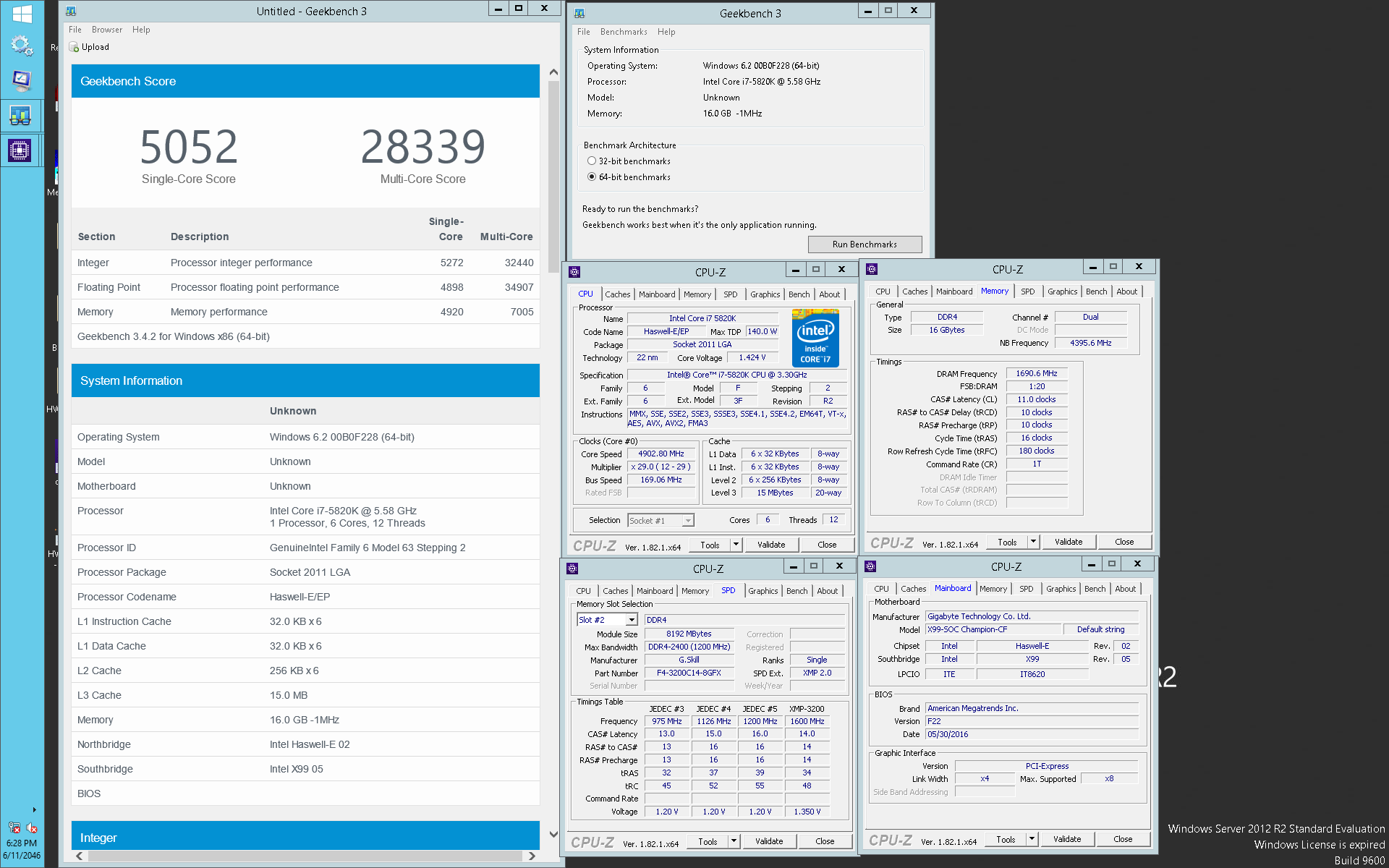The image size is (1389, 868).
Task: Click title icon of CPU-Z window showing CPU tab
Action: (x=574, y=272)
